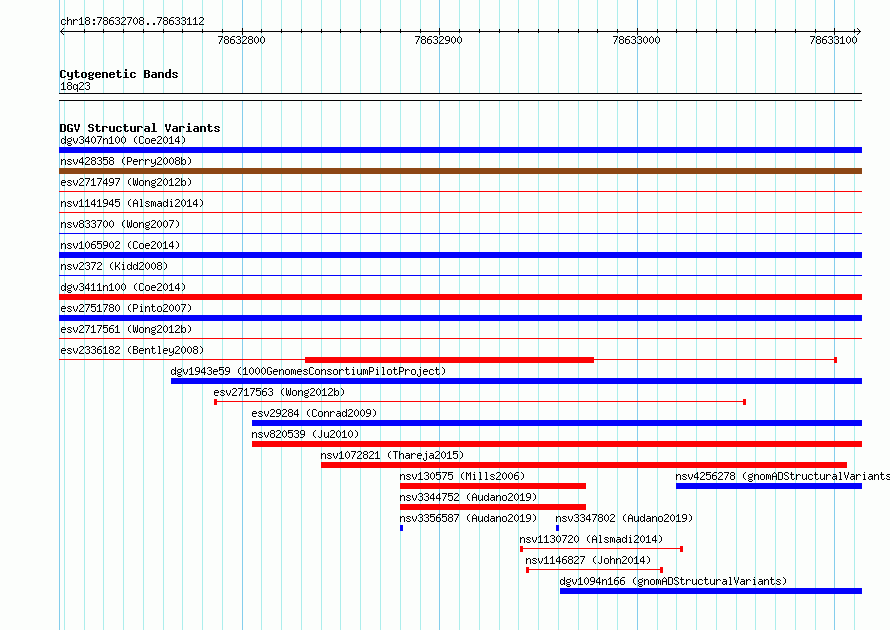This screenshot has width=890, height=630.
Task: Click the 78632800 ruler coordinate
Action: [x=241, y=40]
